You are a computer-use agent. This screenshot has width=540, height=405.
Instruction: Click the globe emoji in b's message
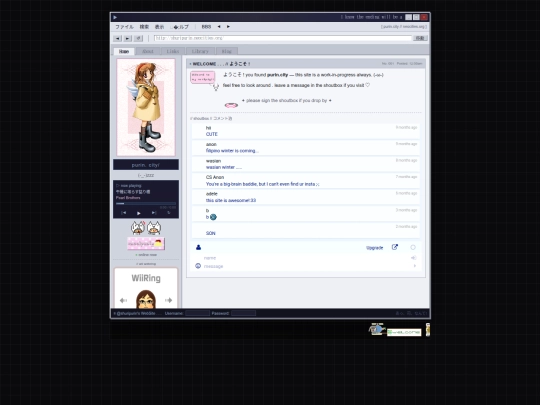[x=213, y=217]
